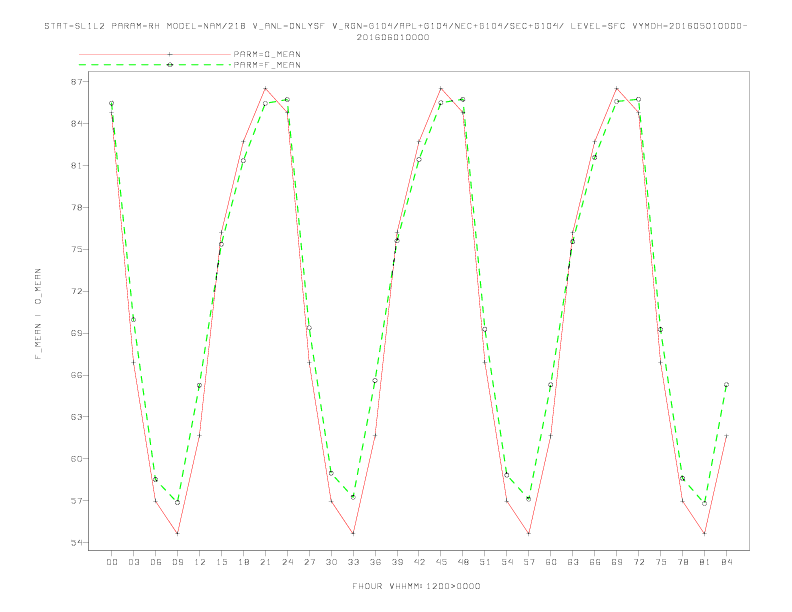Select the red solid O_MEAN legend line sample
Screen dimensions: 792x612
pyautogui.click(x=155, y=54)
